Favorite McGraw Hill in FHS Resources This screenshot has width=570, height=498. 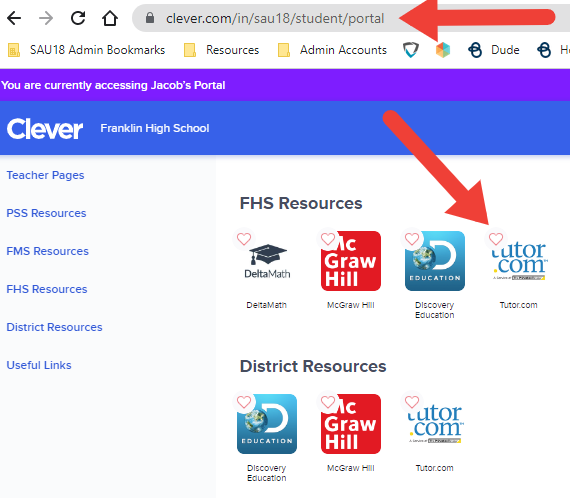[x=328, y=239]
